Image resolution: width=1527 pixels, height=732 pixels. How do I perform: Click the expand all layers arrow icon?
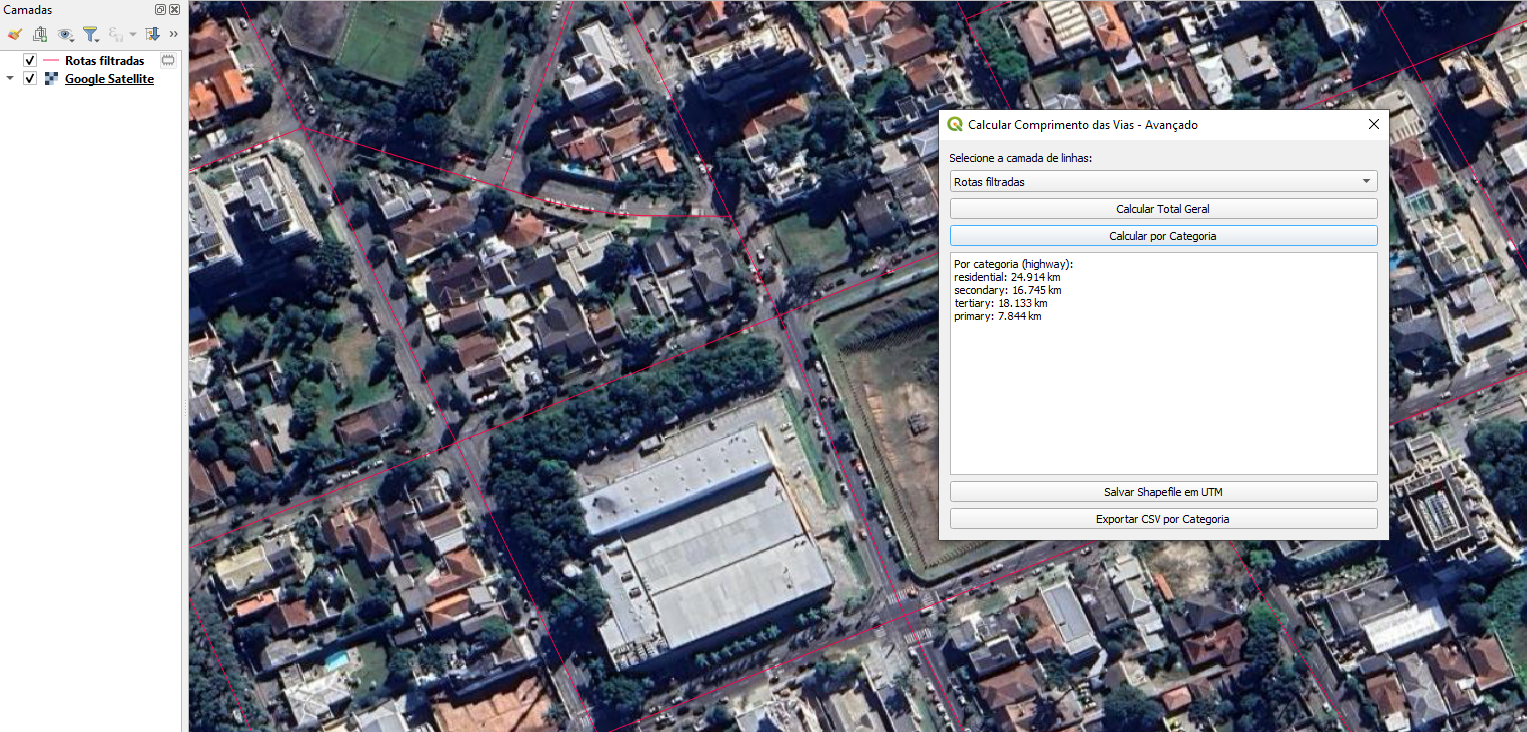coord(152,34)
